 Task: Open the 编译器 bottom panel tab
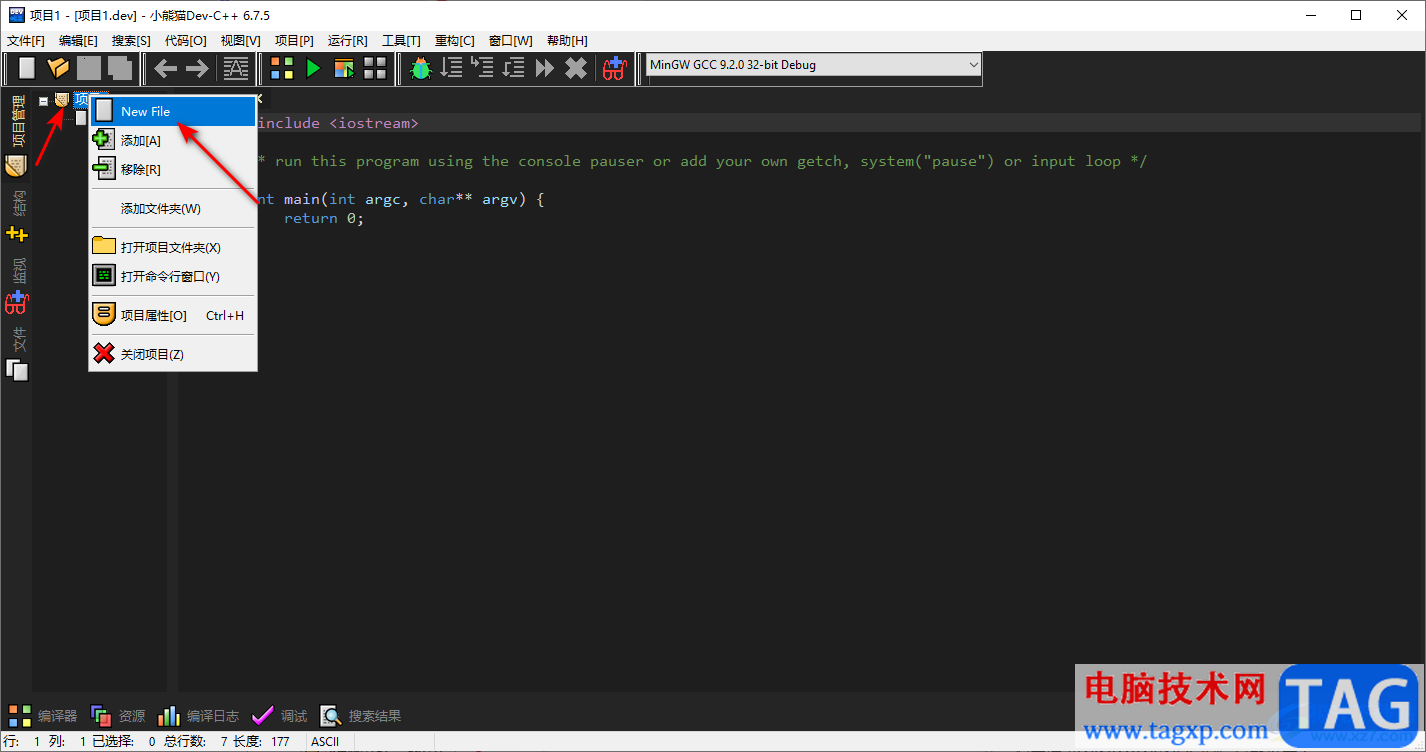tap(43, 716)
